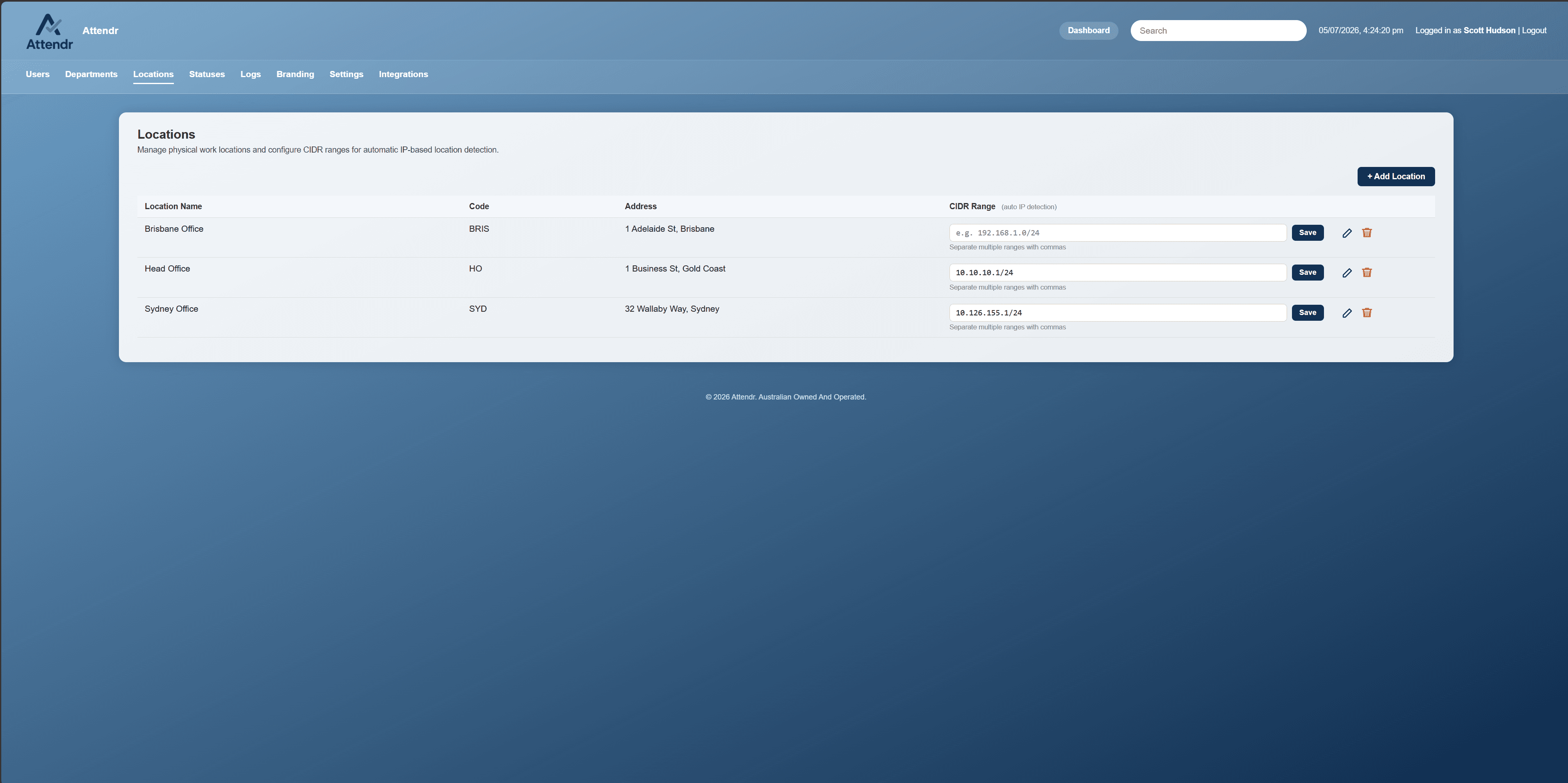This screenshot has width=1568, height=783.
Task: Delete the Head Office location with trash icon
Action: tap(1367, 273)
